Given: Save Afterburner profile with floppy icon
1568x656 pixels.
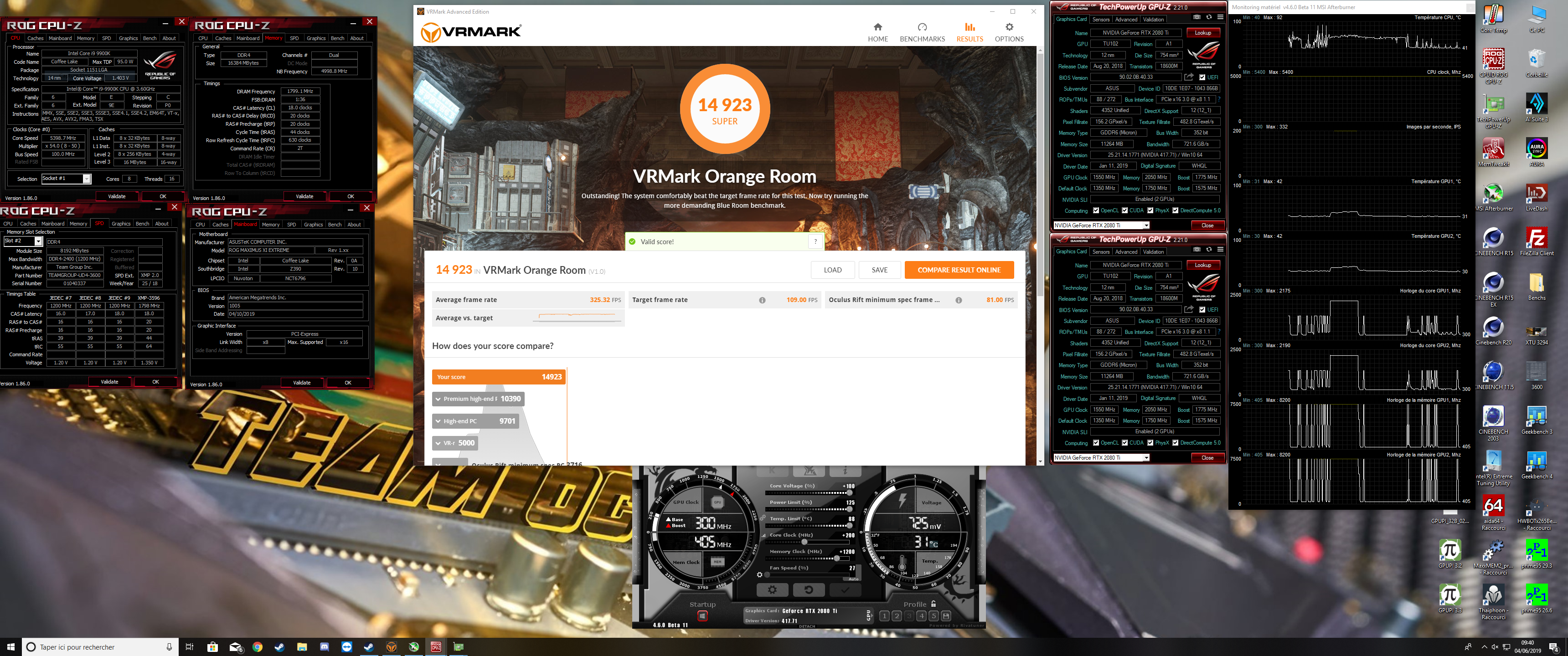Looking at the screenshot, I should (x=946, y=616).
